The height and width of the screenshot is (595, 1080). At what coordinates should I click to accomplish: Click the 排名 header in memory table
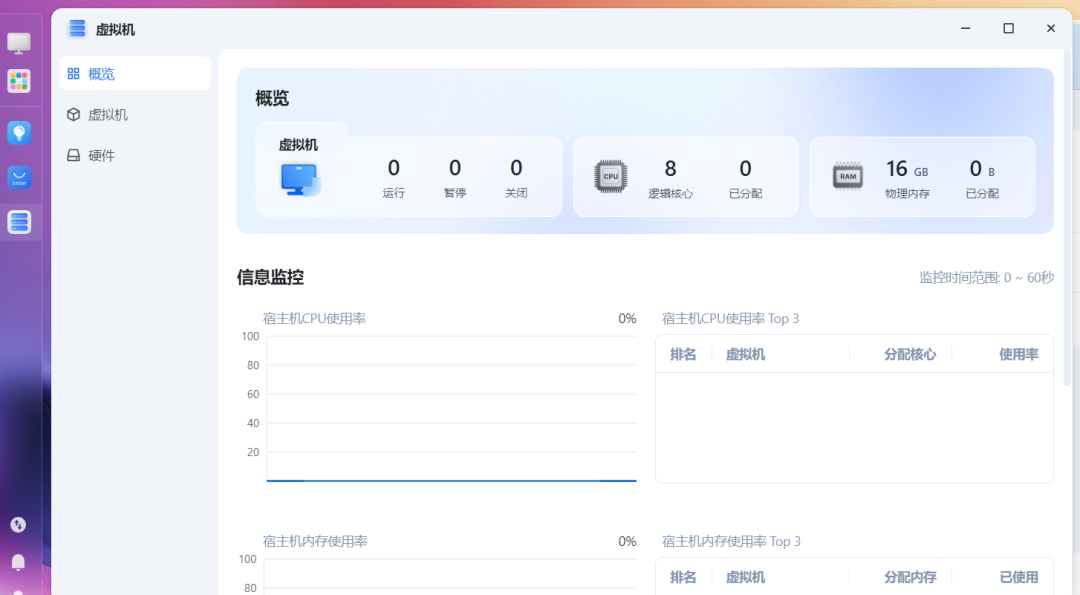(x=683, y=577)
